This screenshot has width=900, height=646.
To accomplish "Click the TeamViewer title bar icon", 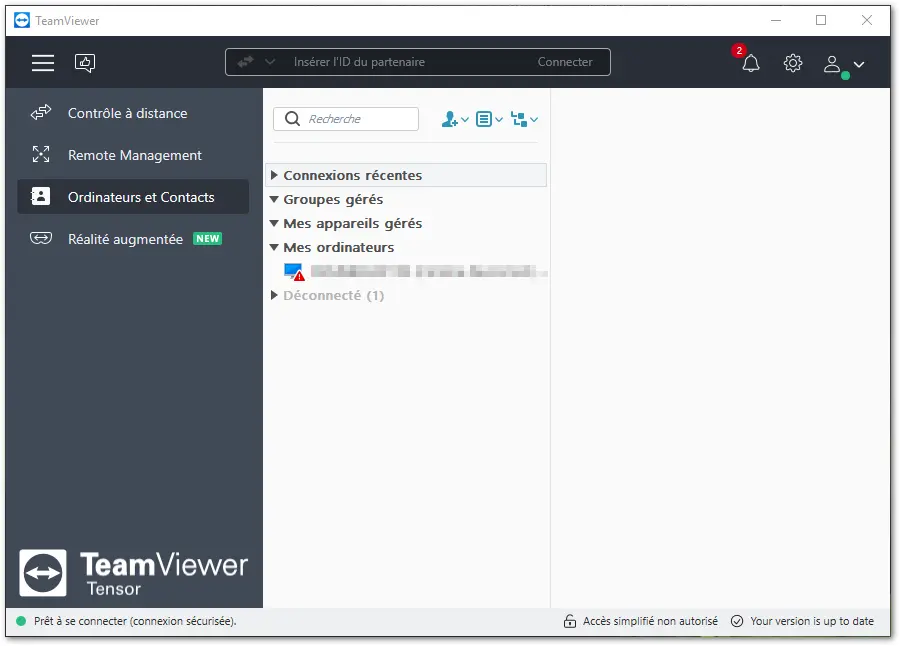I will point(22,20).
